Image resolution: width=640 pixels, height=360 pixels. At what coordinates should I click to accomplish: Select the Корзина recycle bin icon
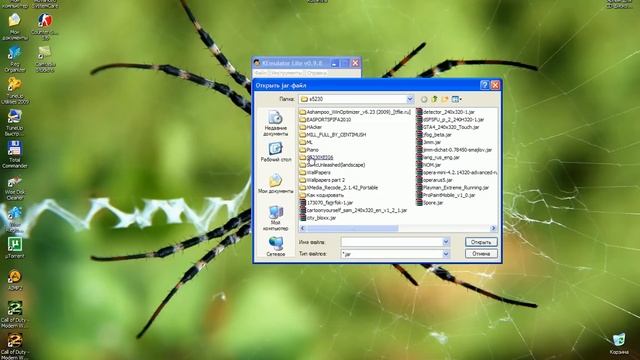(x=619, y=344)
